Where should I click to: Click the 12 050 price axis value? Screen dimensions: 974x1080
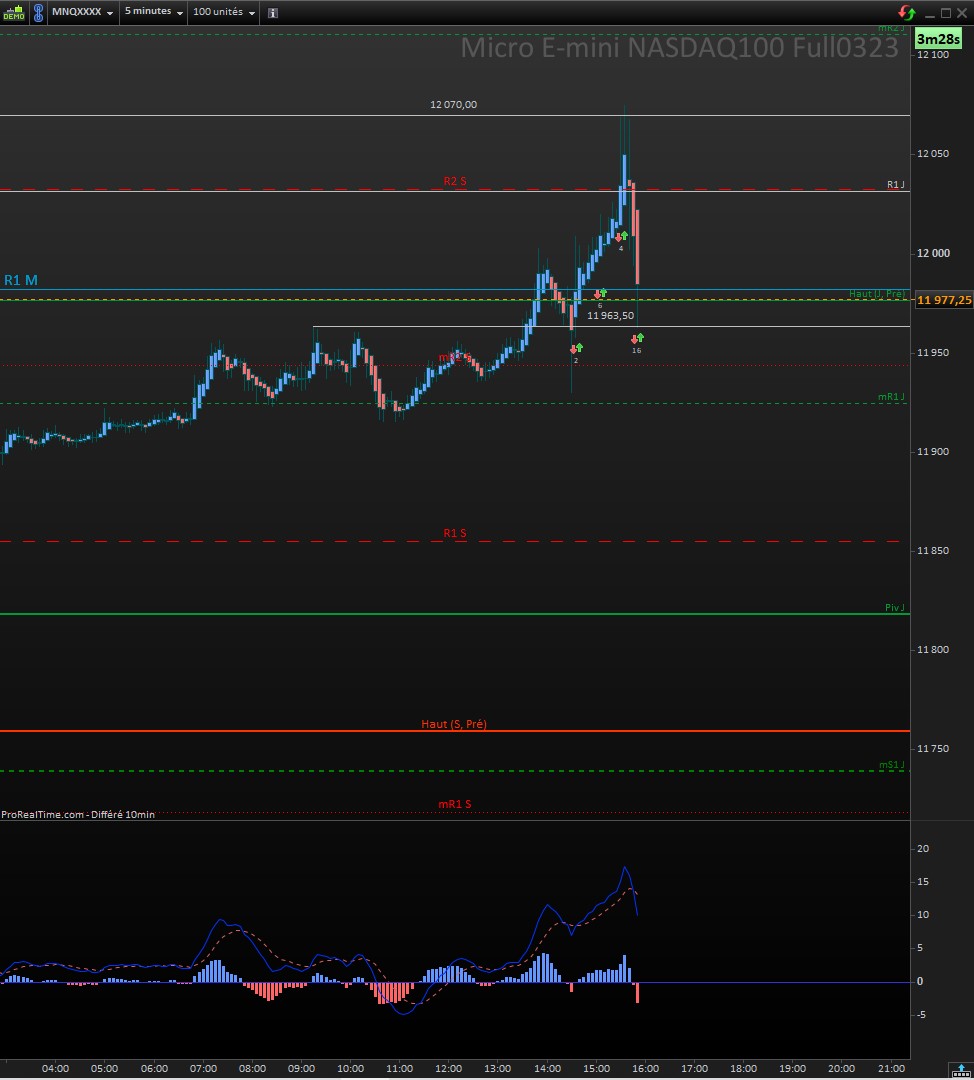tap(933, 154)
